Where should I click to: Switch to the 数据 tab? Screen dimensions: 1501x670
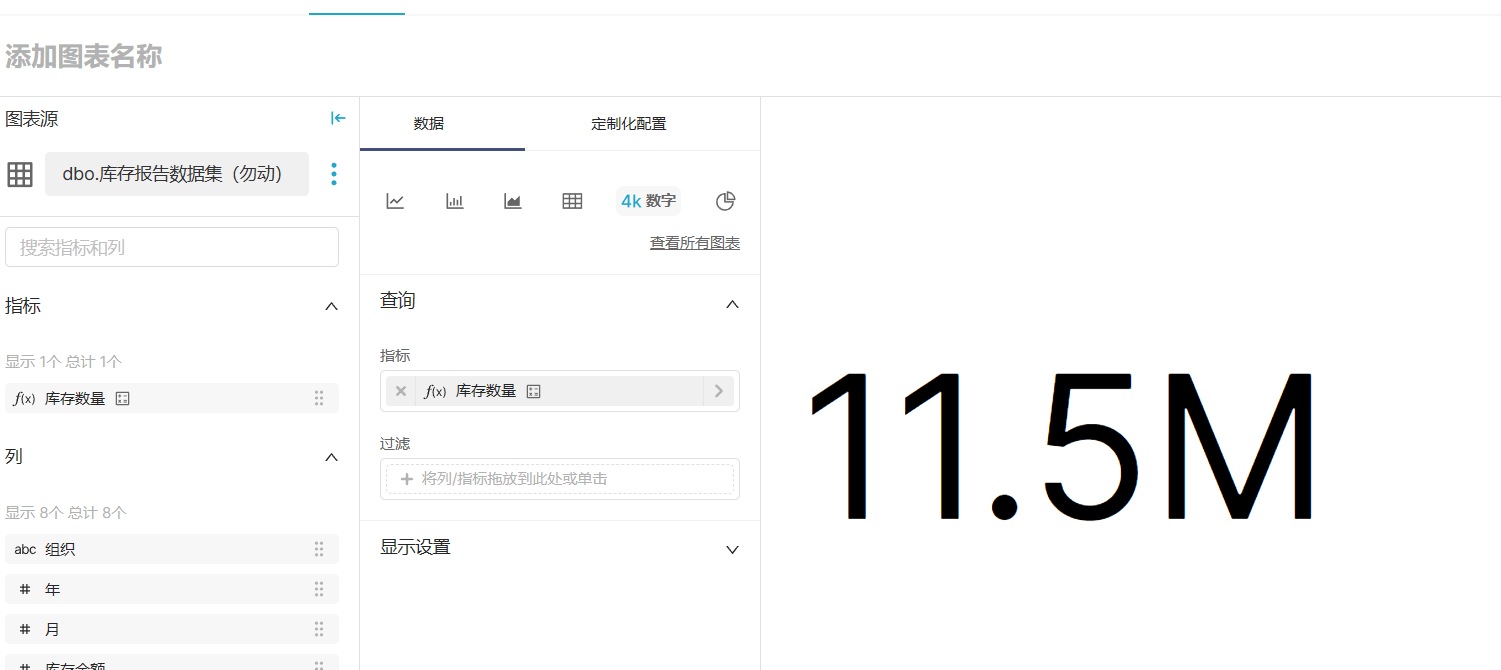click(x=429, y=124)
